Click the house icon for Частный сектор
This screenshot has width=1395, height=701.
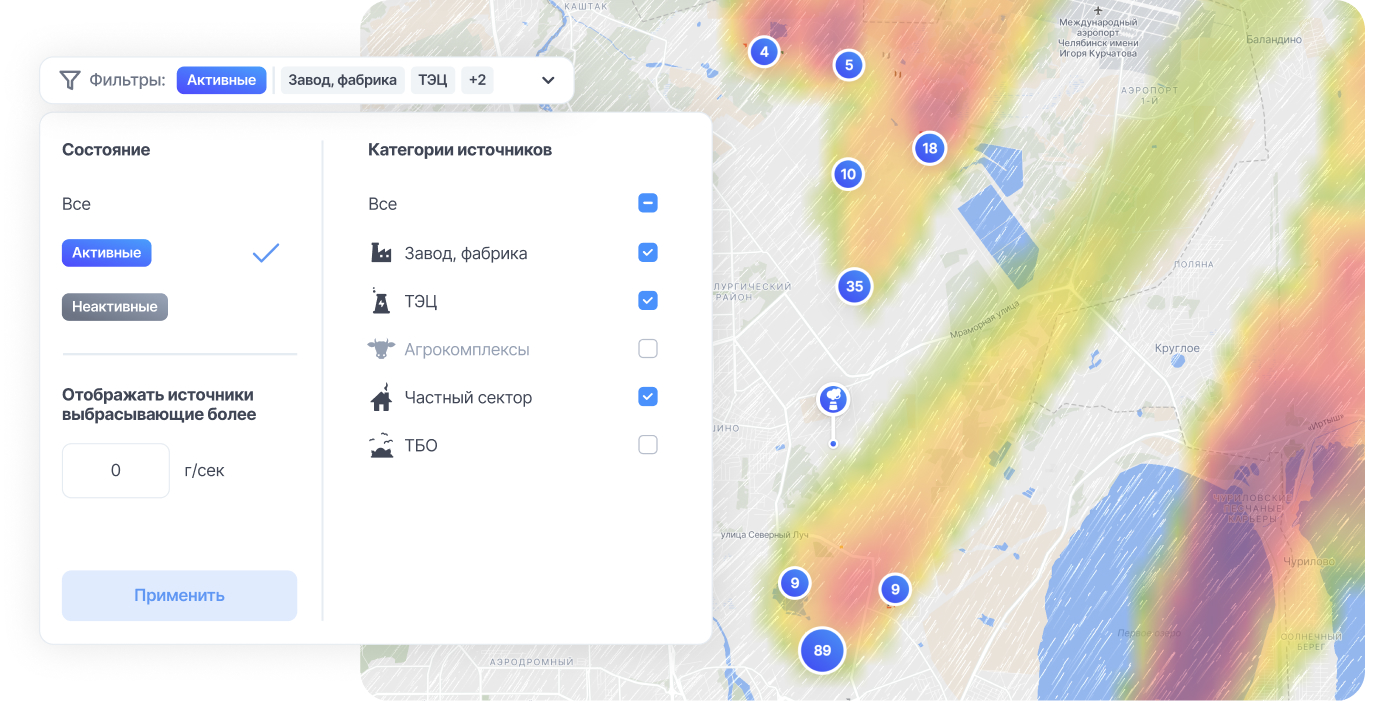point(381,398)
